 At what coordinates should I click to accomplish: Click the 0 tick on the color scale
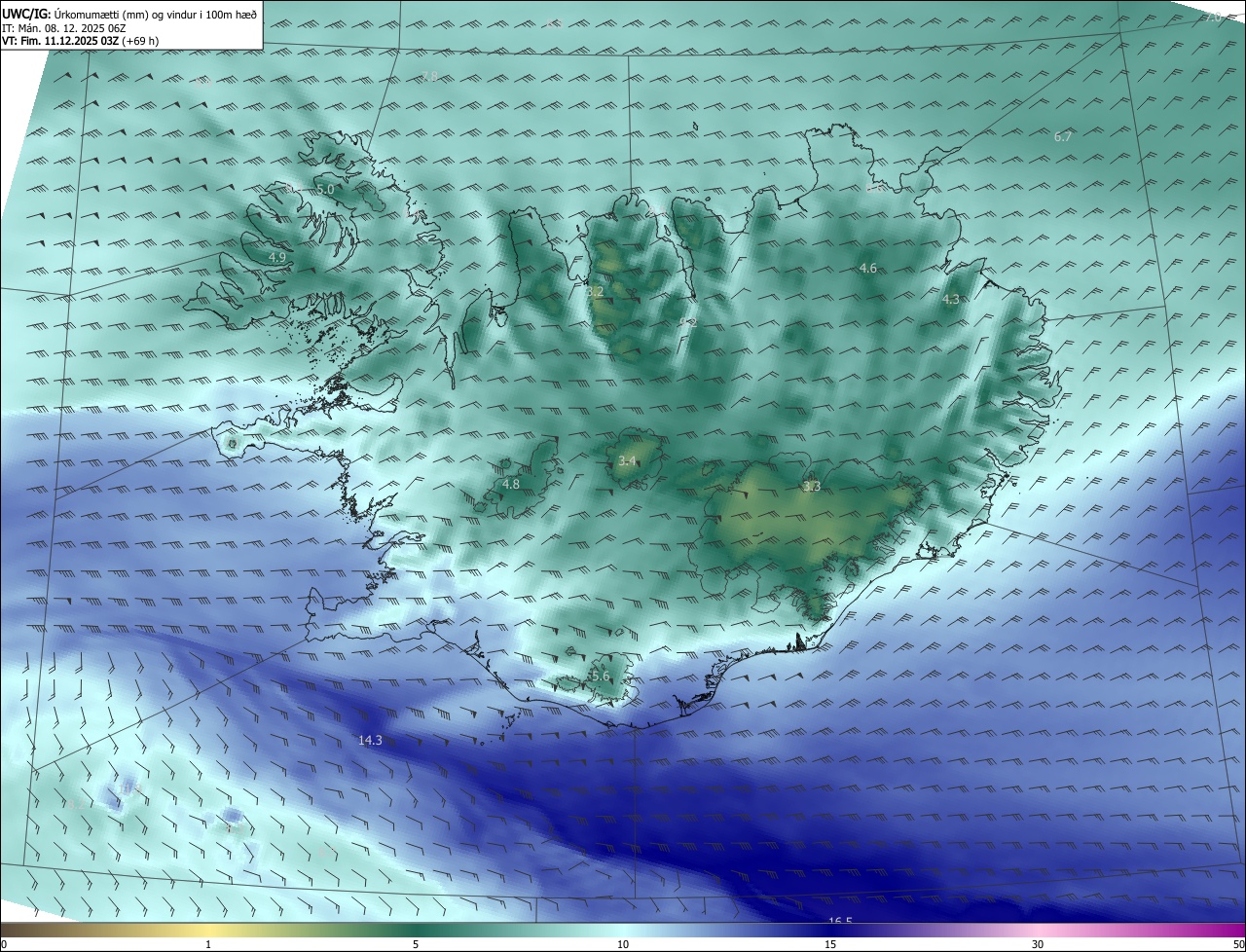point(4,944)
